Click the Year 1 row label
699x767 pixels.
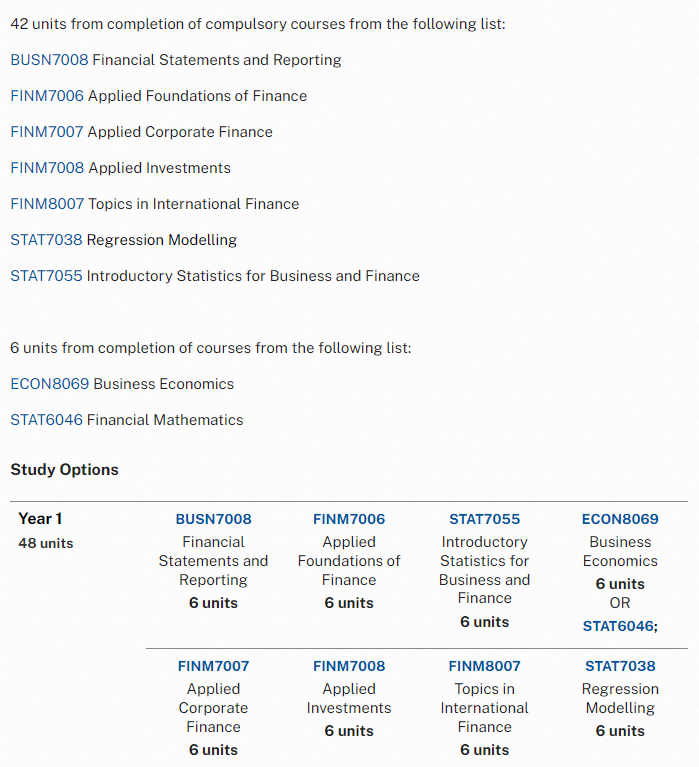click(40, 519)
